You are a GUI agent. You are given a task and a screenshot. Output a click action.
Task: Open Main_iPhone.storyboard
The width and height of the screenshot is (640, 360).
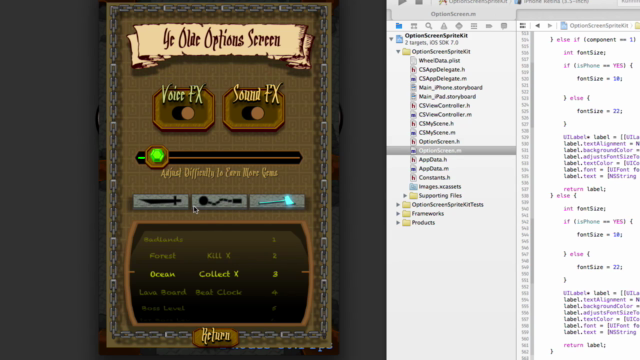click(x=450, y=87)
